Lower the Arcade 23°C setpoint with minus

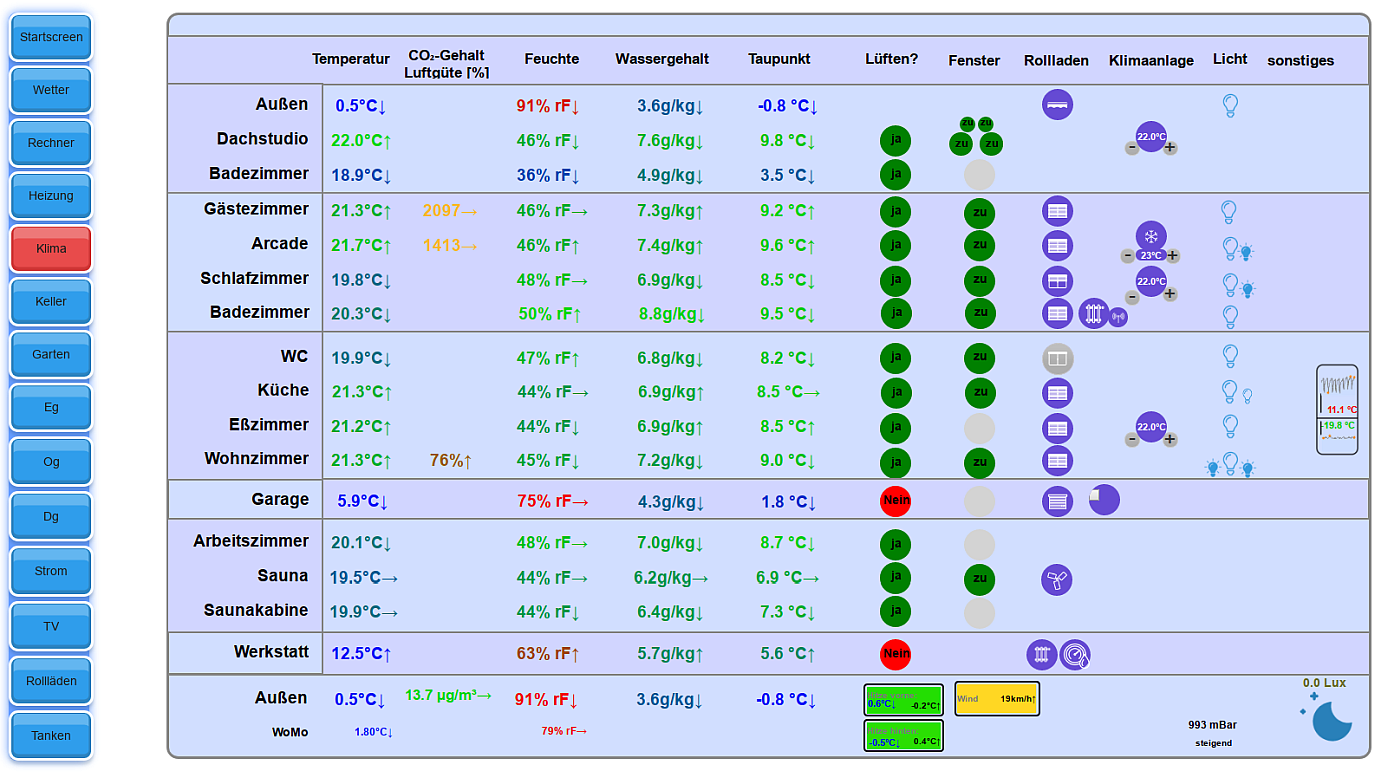[1128, 256]
